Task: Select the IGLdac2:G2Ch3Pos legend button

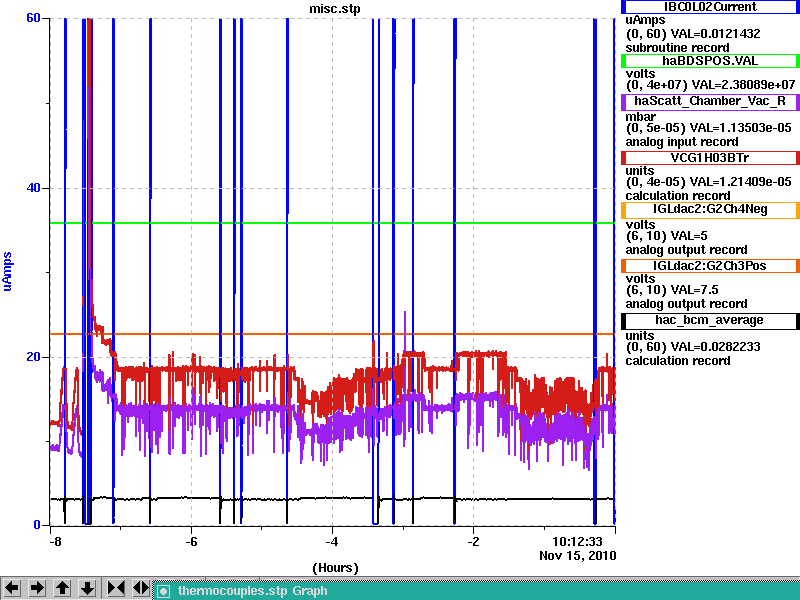Action: pyautogui.click(x=710, y=266)
